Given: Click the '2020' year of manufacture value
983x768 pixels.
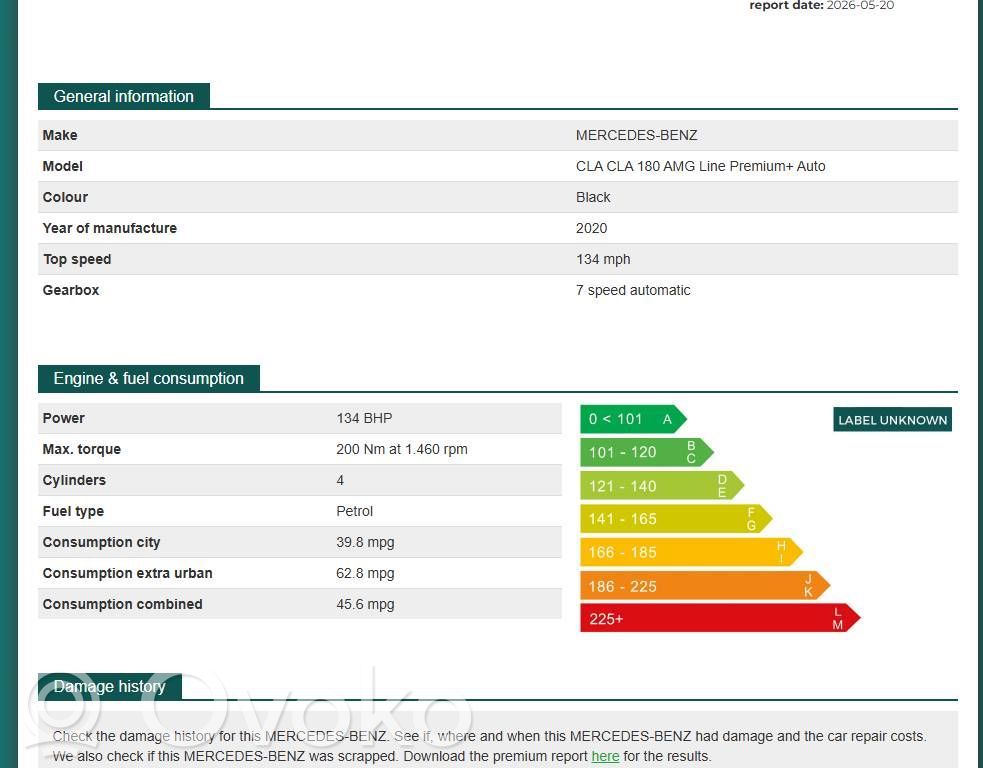Looking at the screenshot, I should coord(591,228).
